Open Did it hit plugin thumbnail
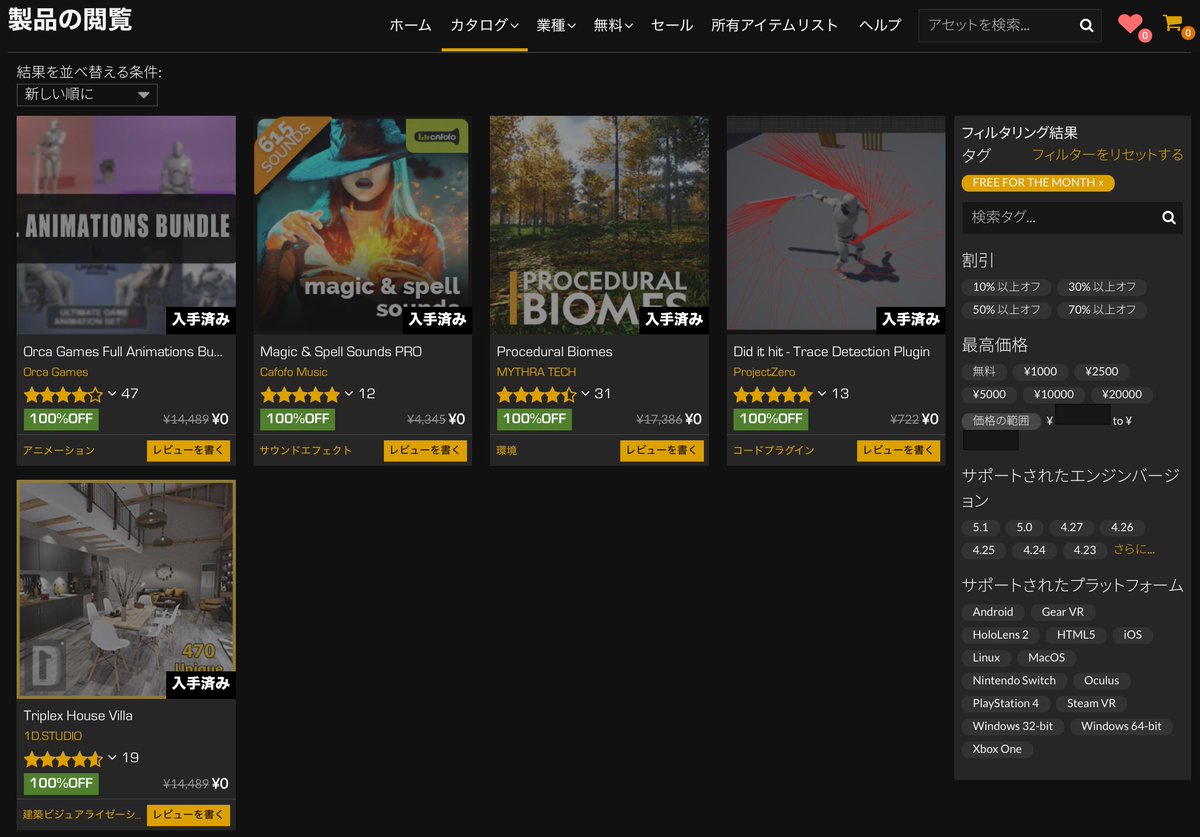 pyautogui.click(x=836, y=225)
